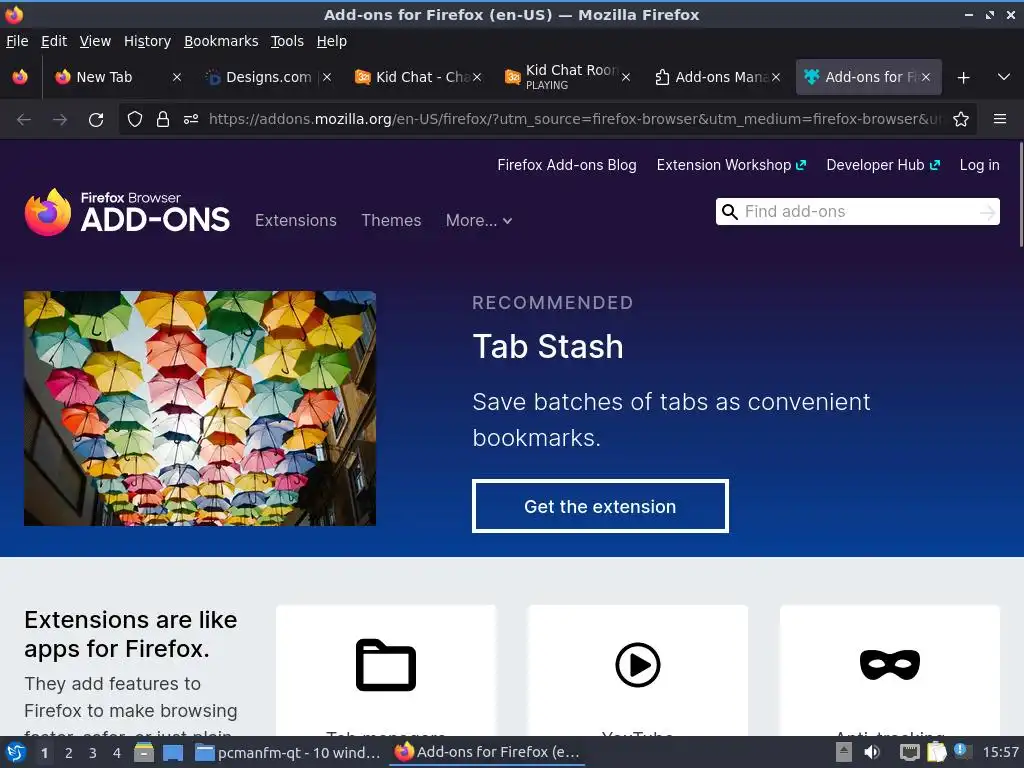Open the YouTube play icon category card
The image size is (1024, 768).
638,665
